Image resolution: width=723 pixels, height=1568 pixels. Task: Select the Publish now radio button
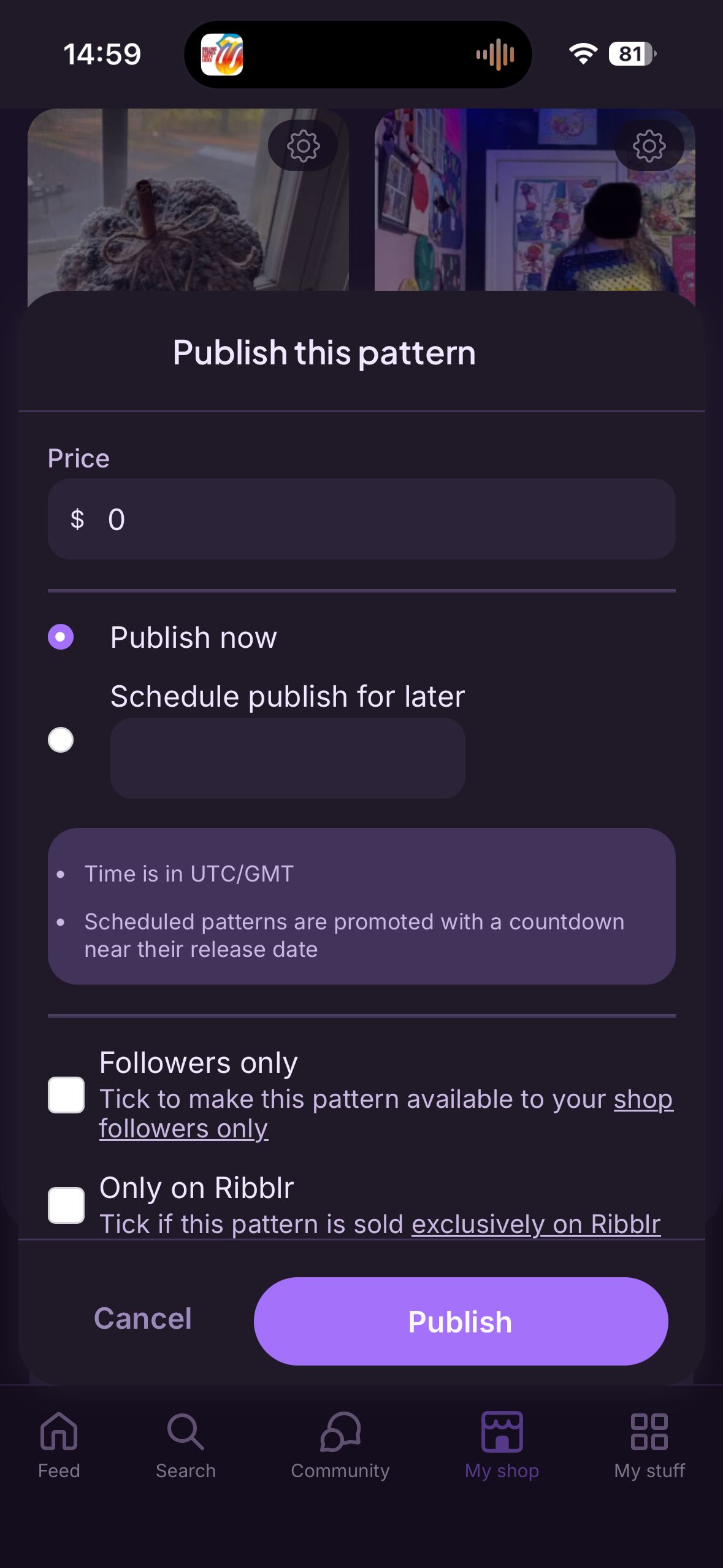click(x=61, y=637)
